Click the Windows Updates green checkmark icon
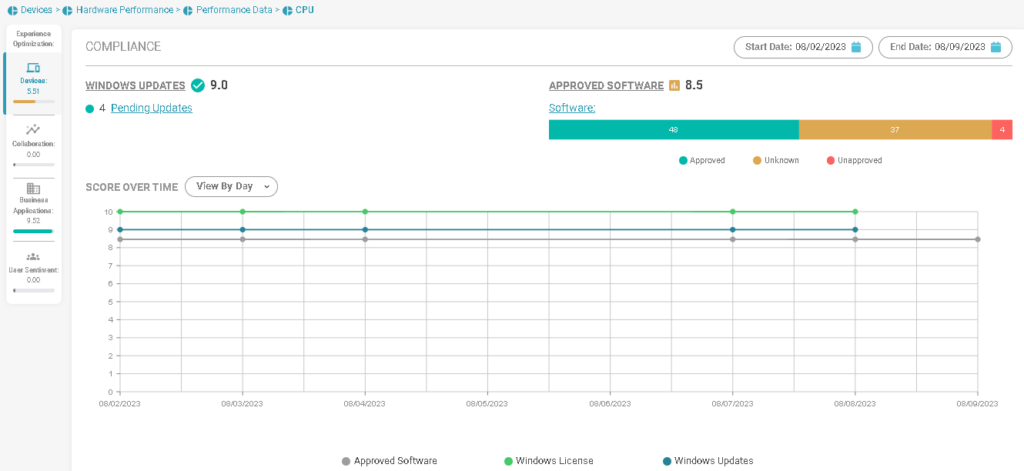1024x471 pixels. pos(197,85)
